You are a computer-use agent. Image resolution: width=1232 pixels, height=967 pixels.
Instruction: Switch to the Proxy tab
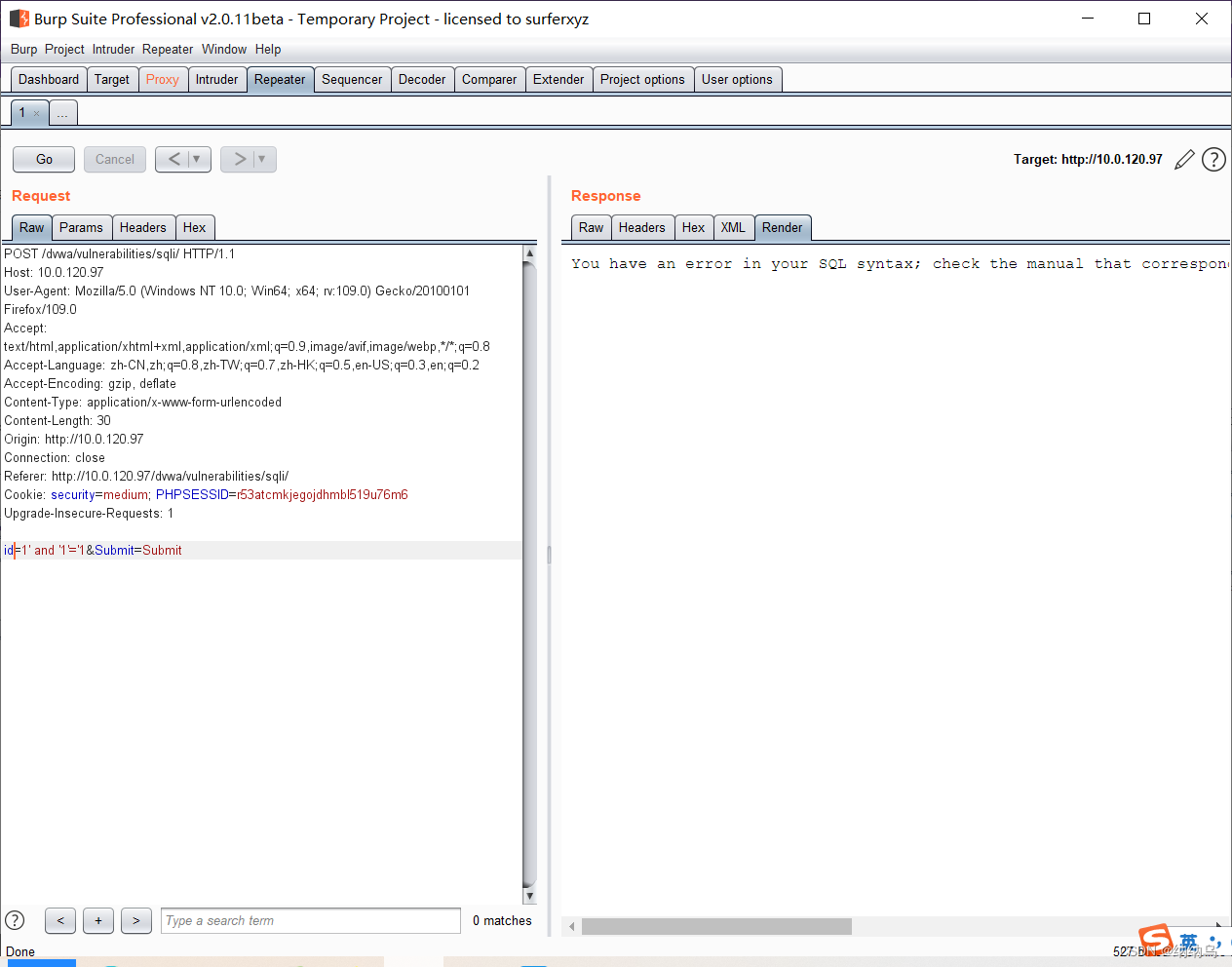coord(163,79)
